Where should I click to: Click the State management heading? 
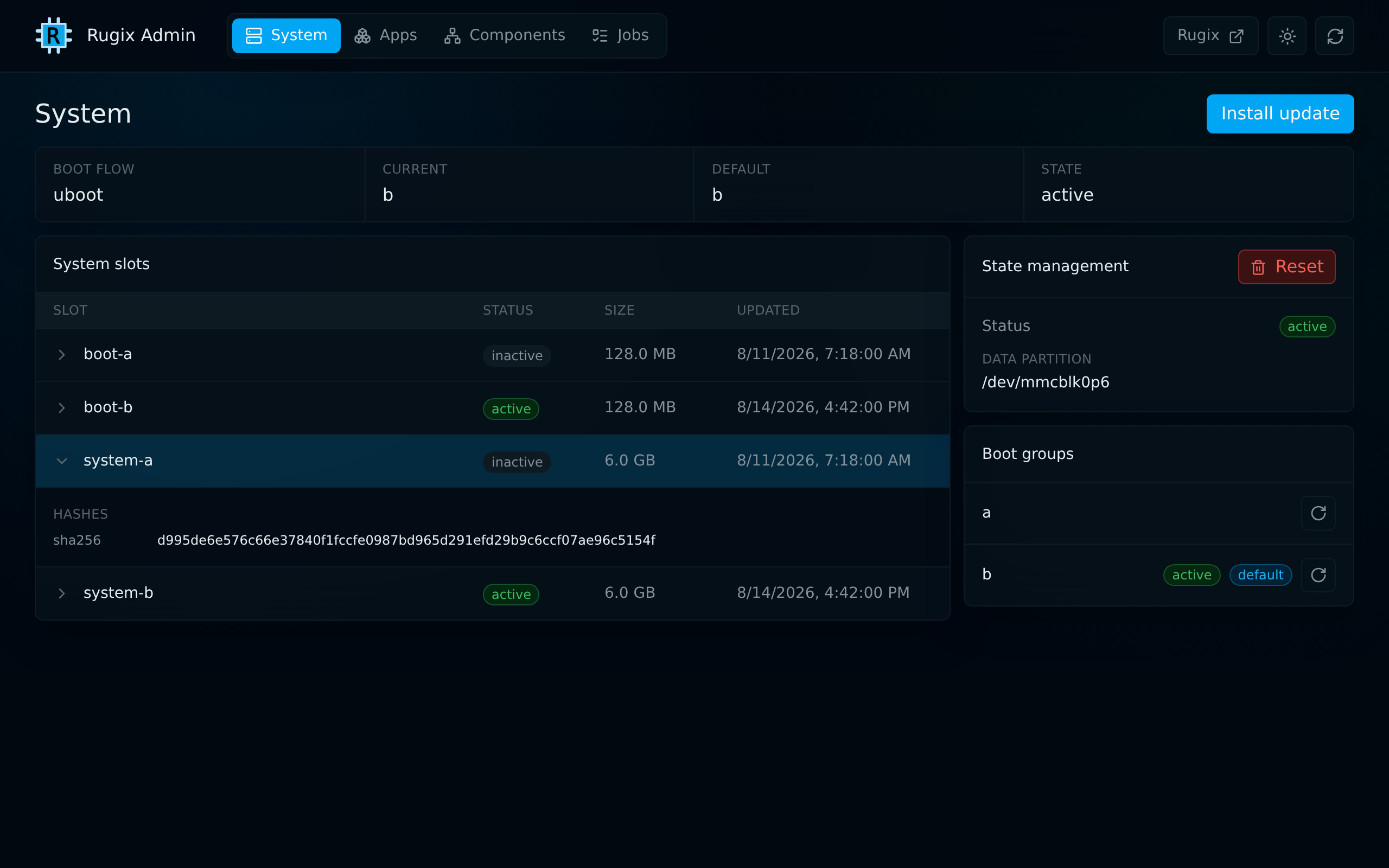pyautogui.click(x=1055, y=266)
